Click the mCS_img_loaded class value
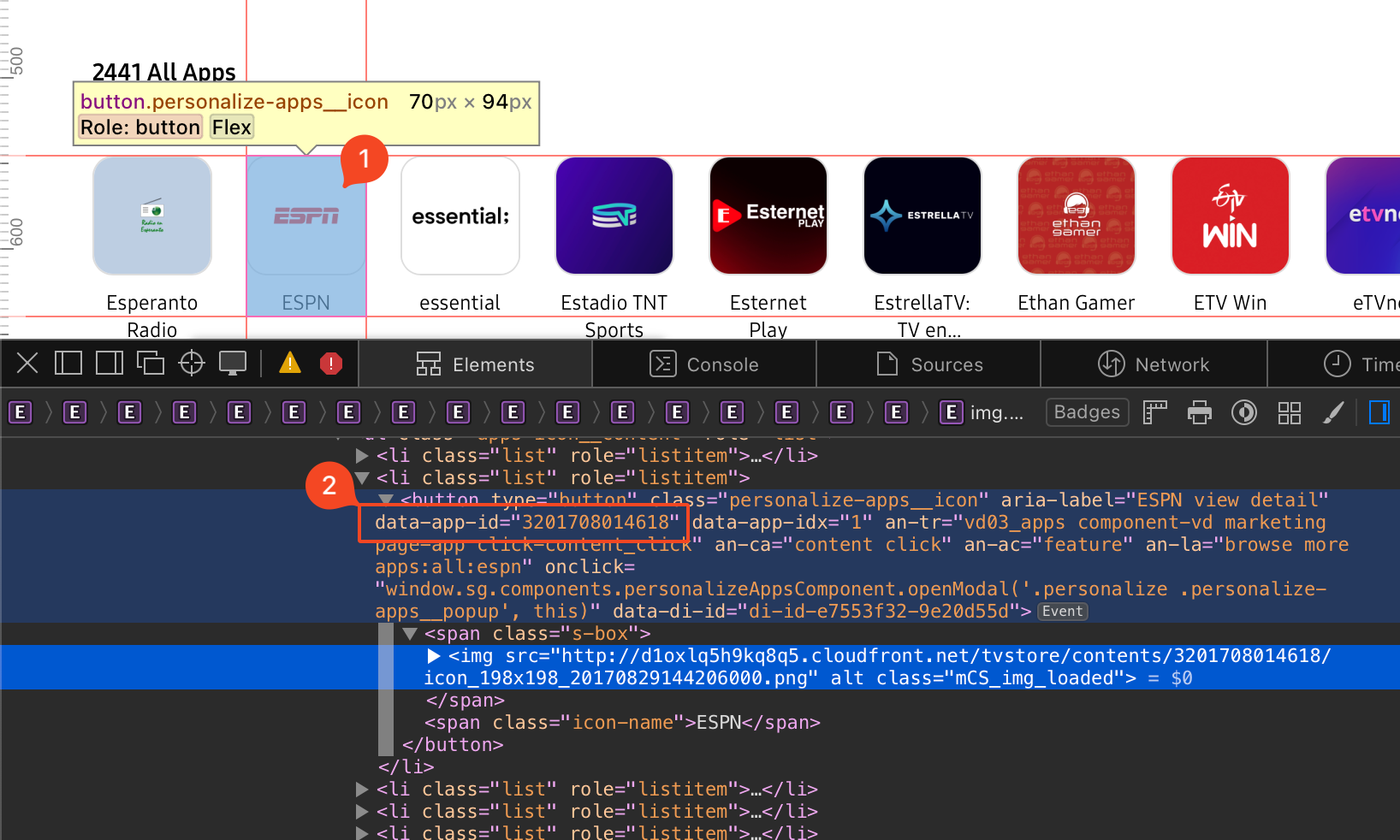The image size is (1400, 840). [1035, 678]
